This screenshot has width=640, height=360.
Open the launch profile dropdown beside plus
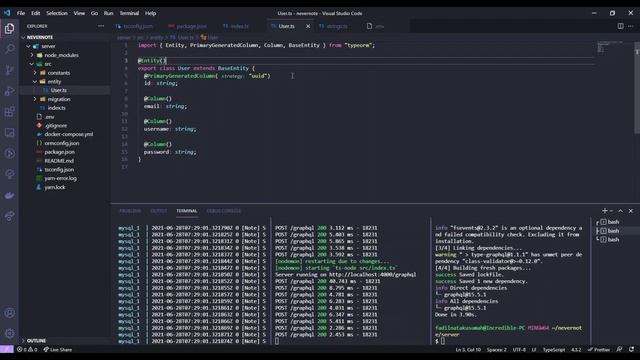pos(611,211)
